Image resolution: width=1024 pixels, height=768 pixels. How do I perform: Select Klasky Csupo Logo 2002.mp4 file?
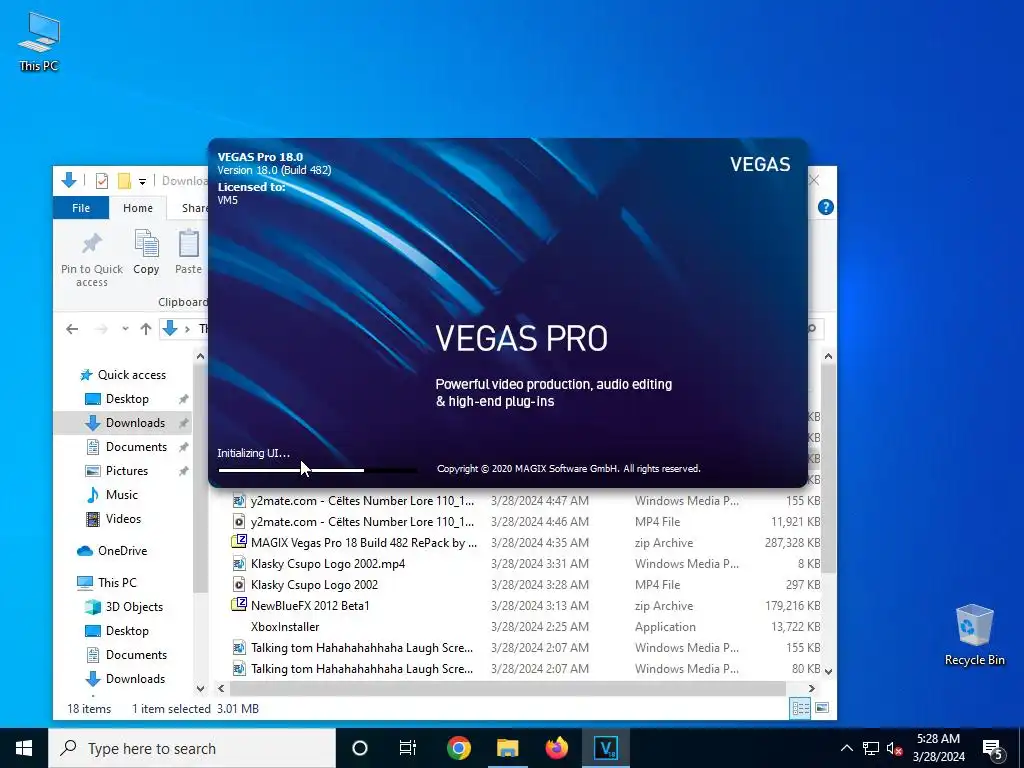tap(526, 564)
